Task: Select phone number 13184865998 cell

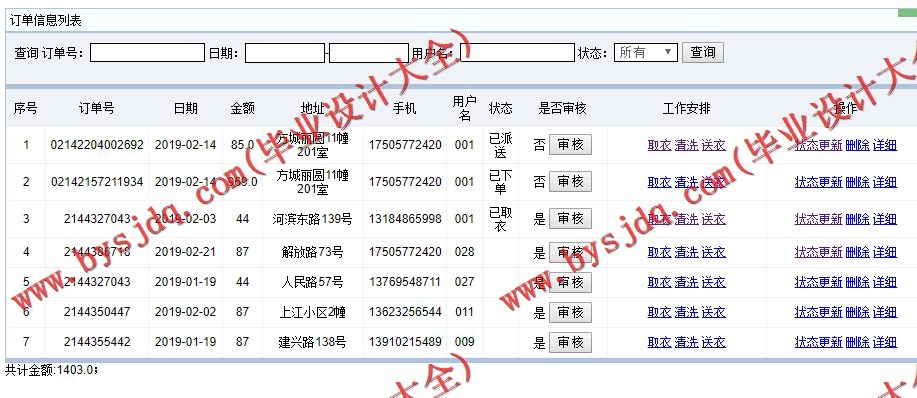Action: coord(405,219)
